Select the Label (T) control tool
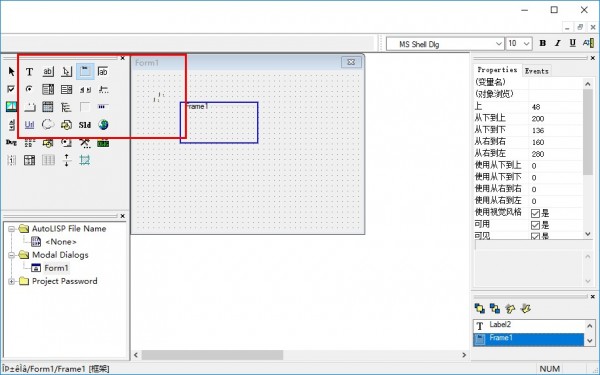The image size is (600, 375). 29,72
